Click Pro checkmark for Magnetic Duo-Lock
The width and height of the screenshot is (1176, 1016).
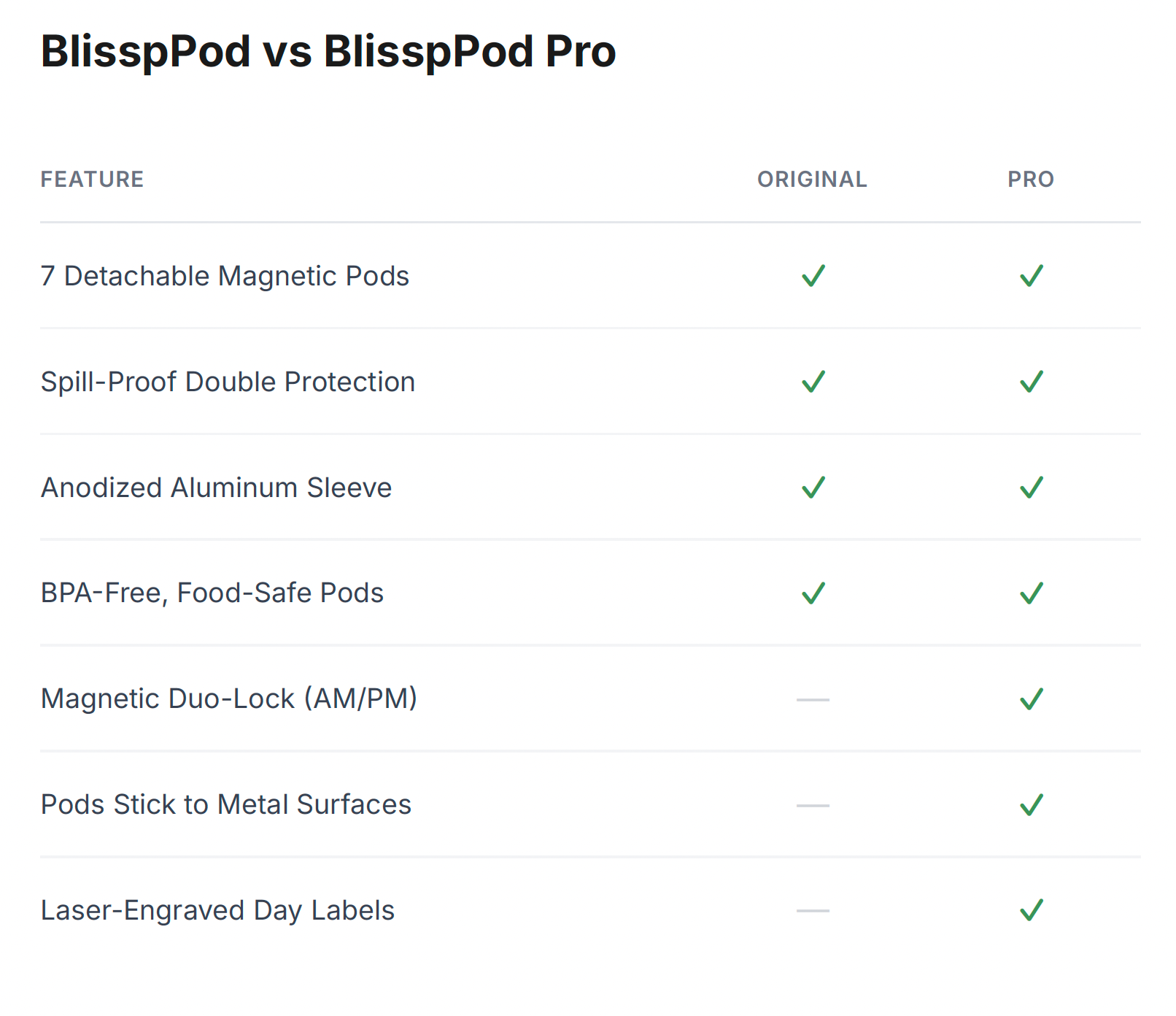coord(1031,699)
